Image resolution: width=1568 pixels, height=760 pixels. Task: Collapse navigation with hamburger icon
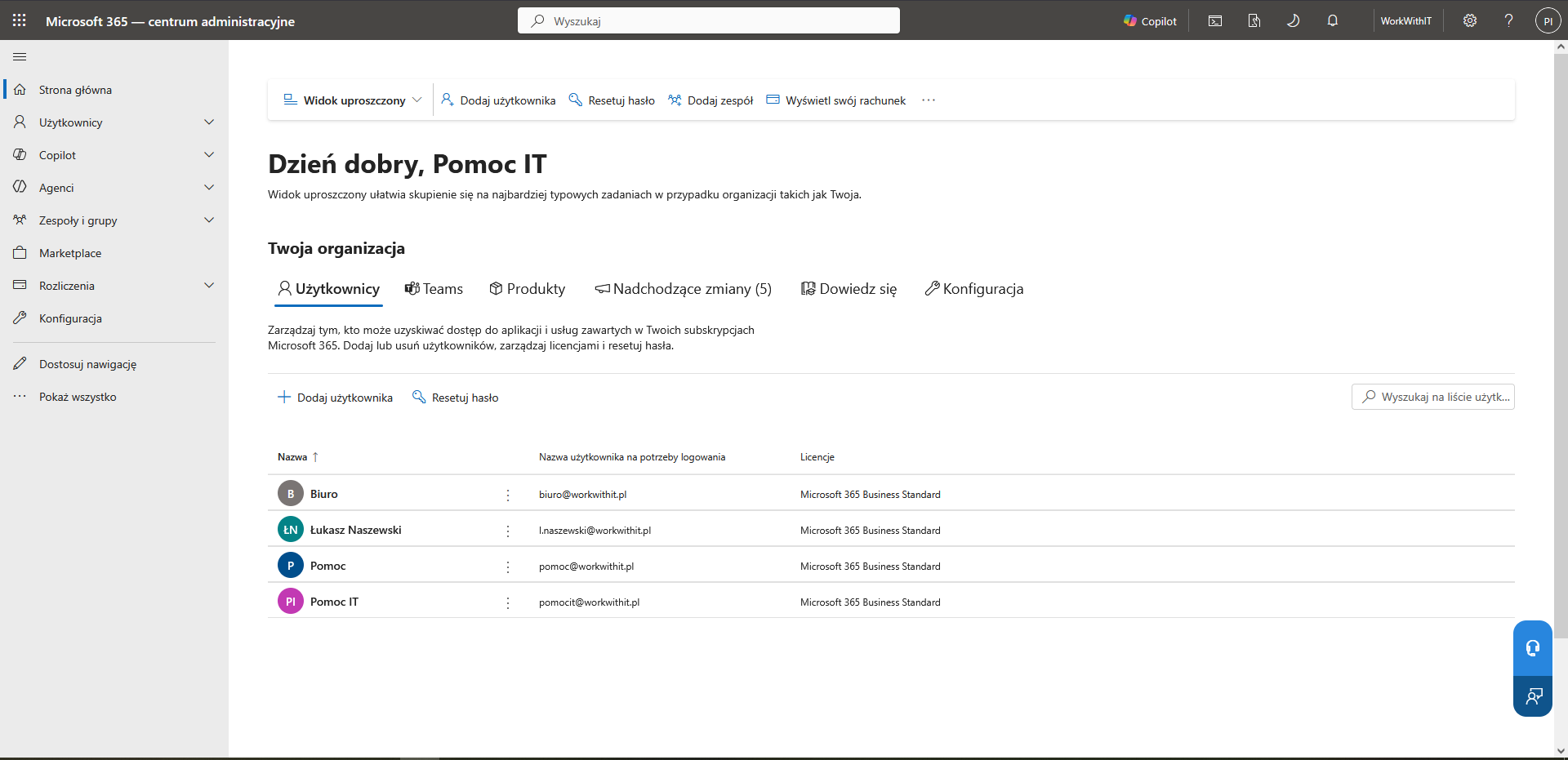pos(20,57)
